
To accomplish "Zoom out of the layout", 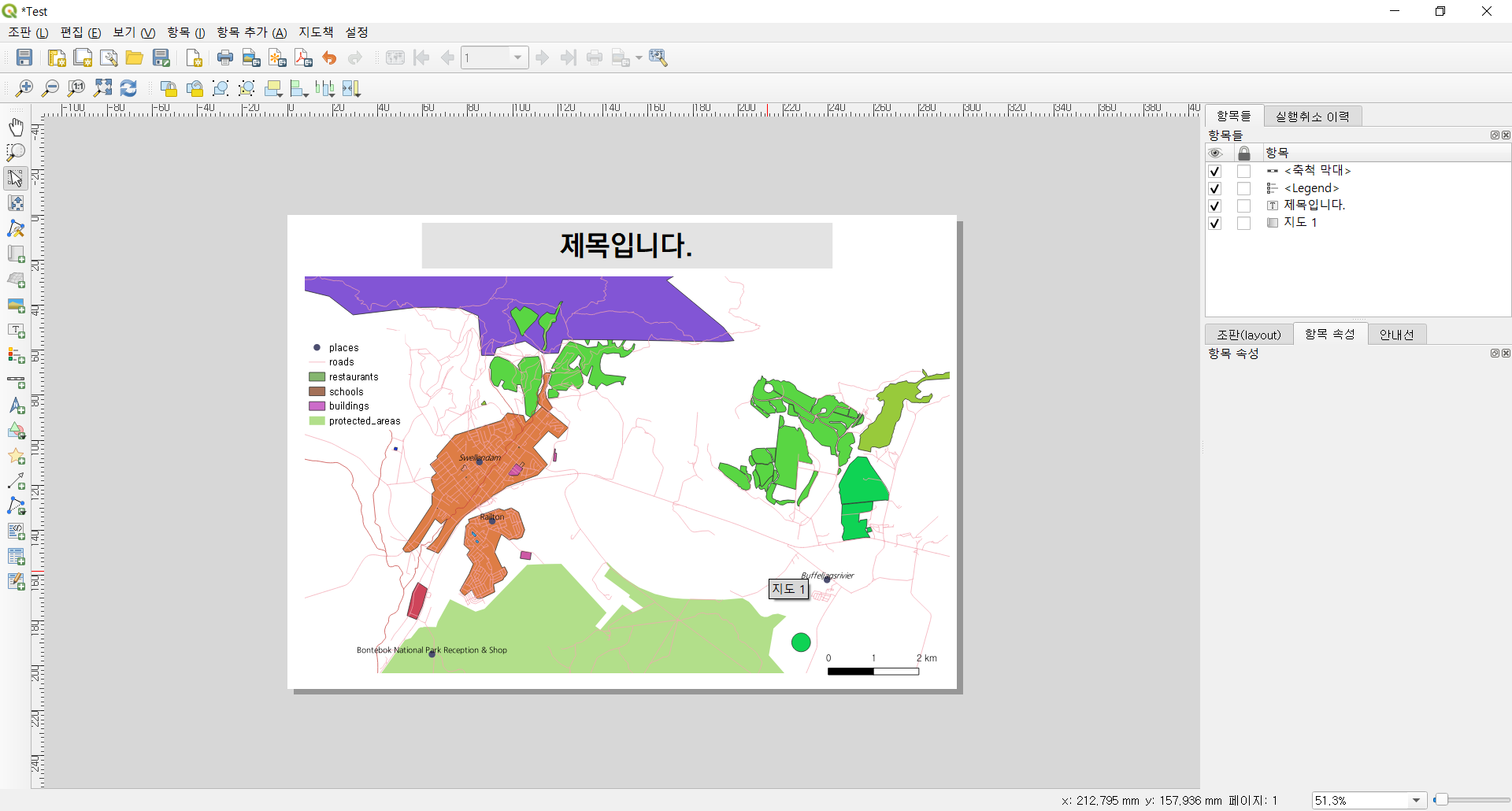I will [x=50, y=88].
